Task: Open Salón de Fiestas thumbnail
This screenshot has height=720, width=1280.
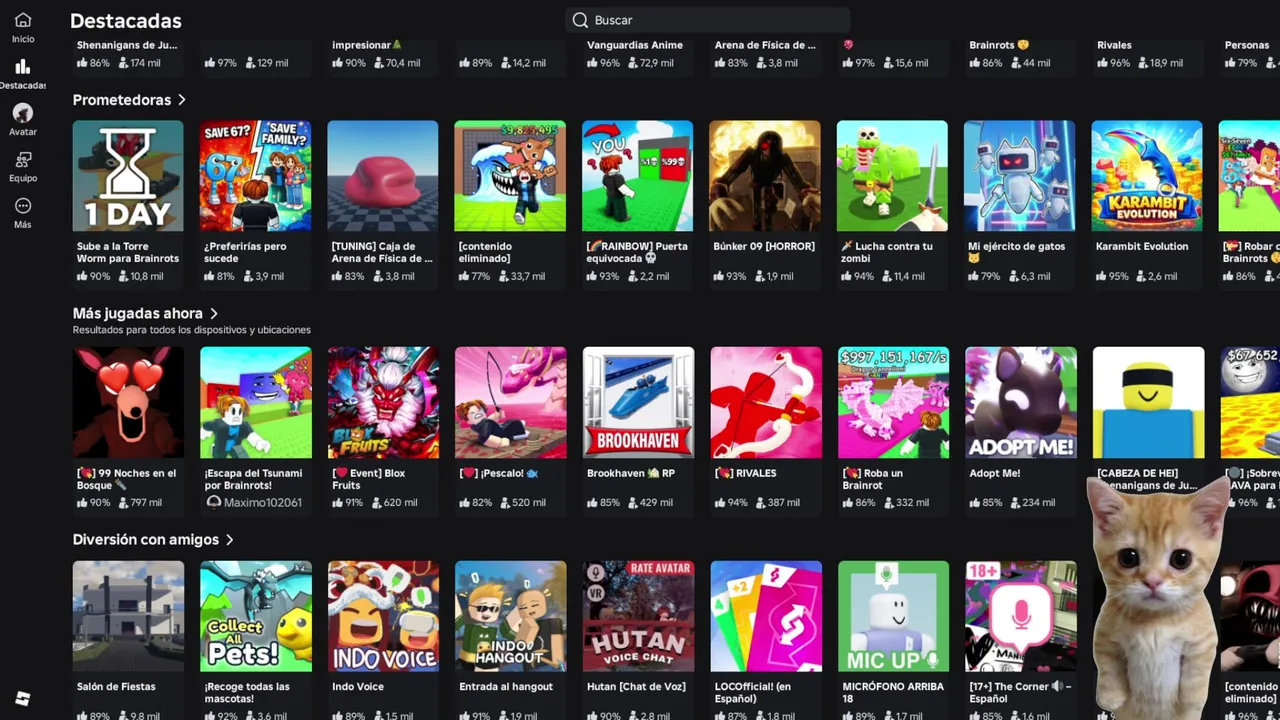Action: (x=128, y=616)
